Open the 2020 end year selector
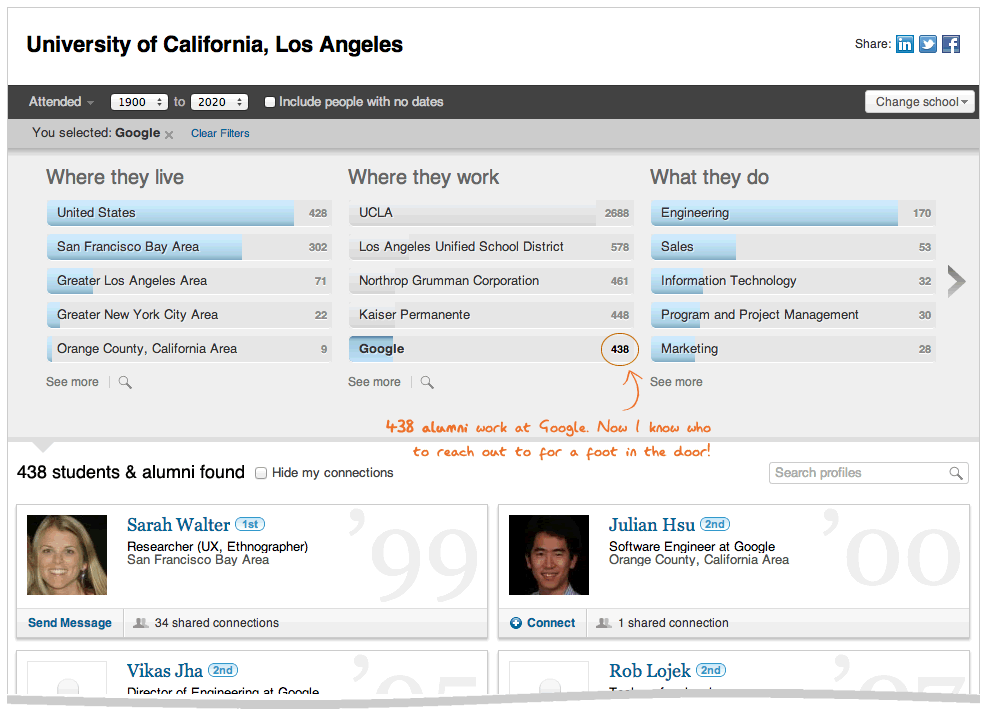The image size is (988, 720). click(219, 102)
